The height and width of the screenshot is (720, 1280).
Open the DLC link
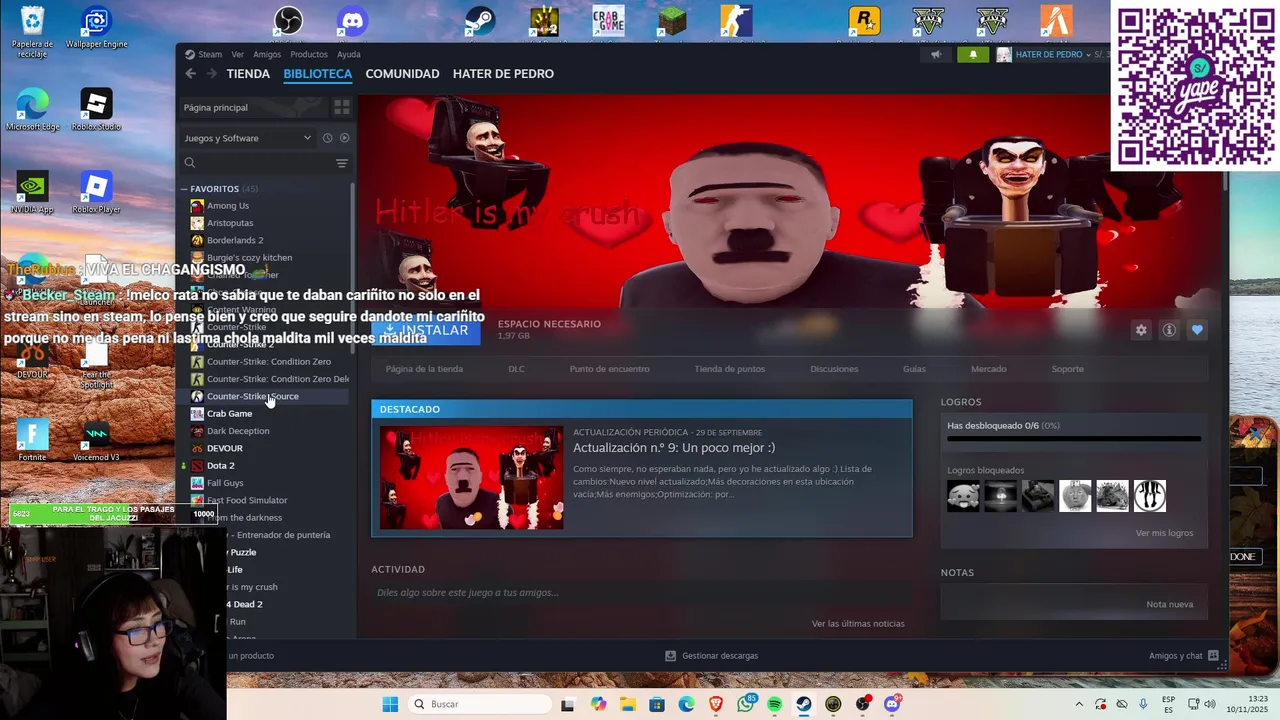pos(516,369)
